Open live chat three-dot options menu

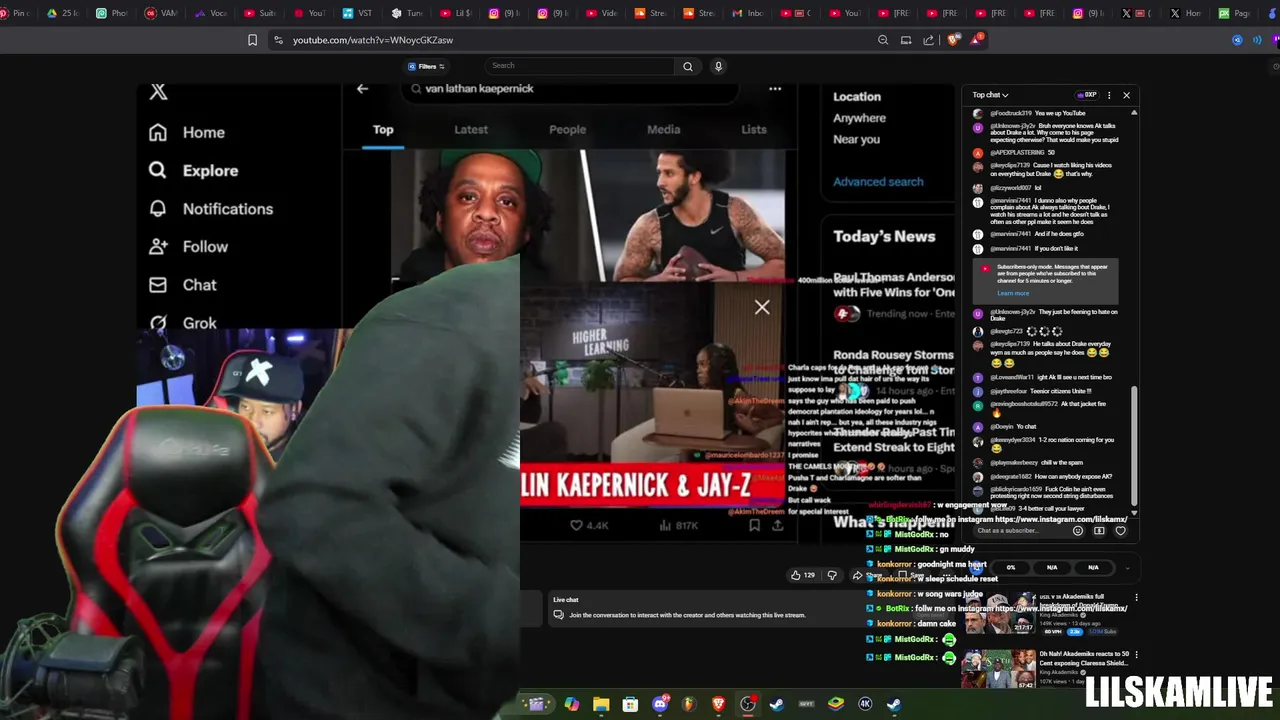pyautogui.click(x=1109, y=95)
